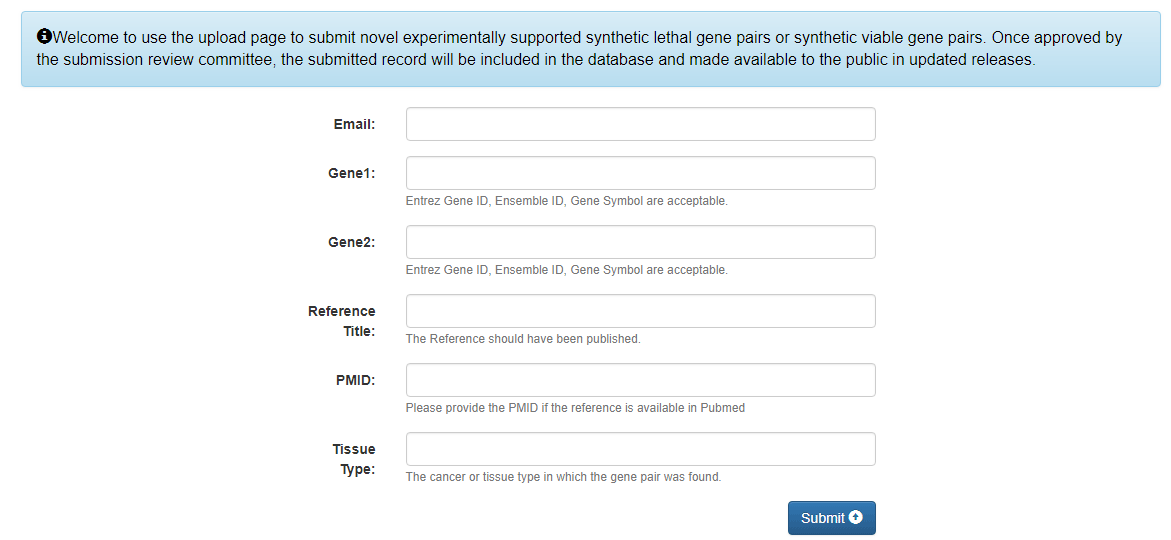Click the Reference Title input field

pyautogui.click(x=640, y=311)
